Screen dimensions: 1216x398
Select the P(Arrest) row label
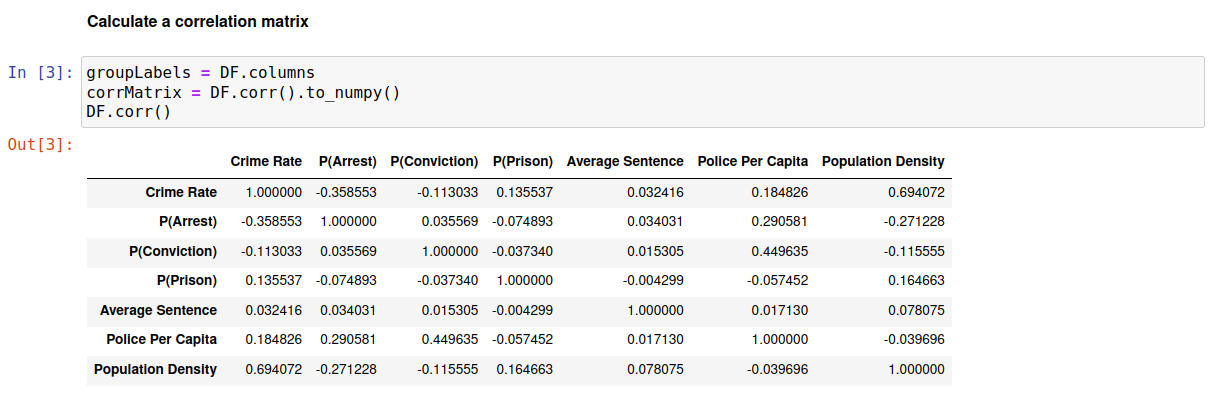187,222
